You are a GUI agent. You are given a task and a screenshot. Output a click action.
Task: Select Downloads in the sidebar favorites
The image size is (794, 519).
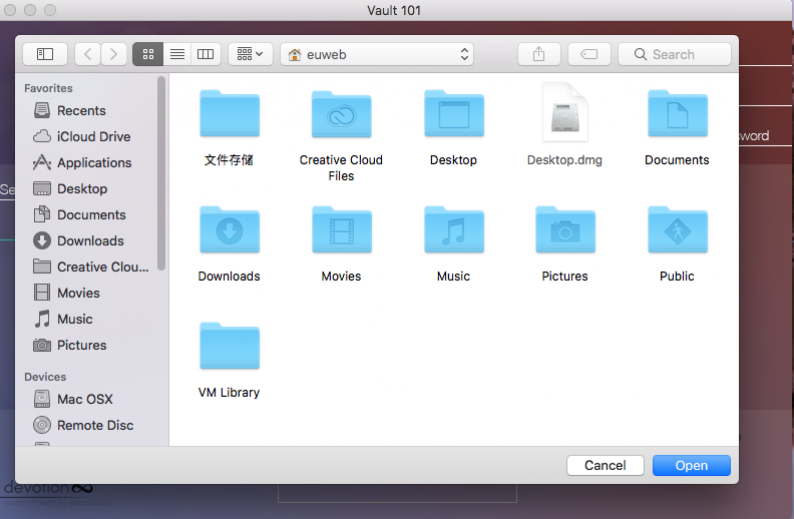90,241
